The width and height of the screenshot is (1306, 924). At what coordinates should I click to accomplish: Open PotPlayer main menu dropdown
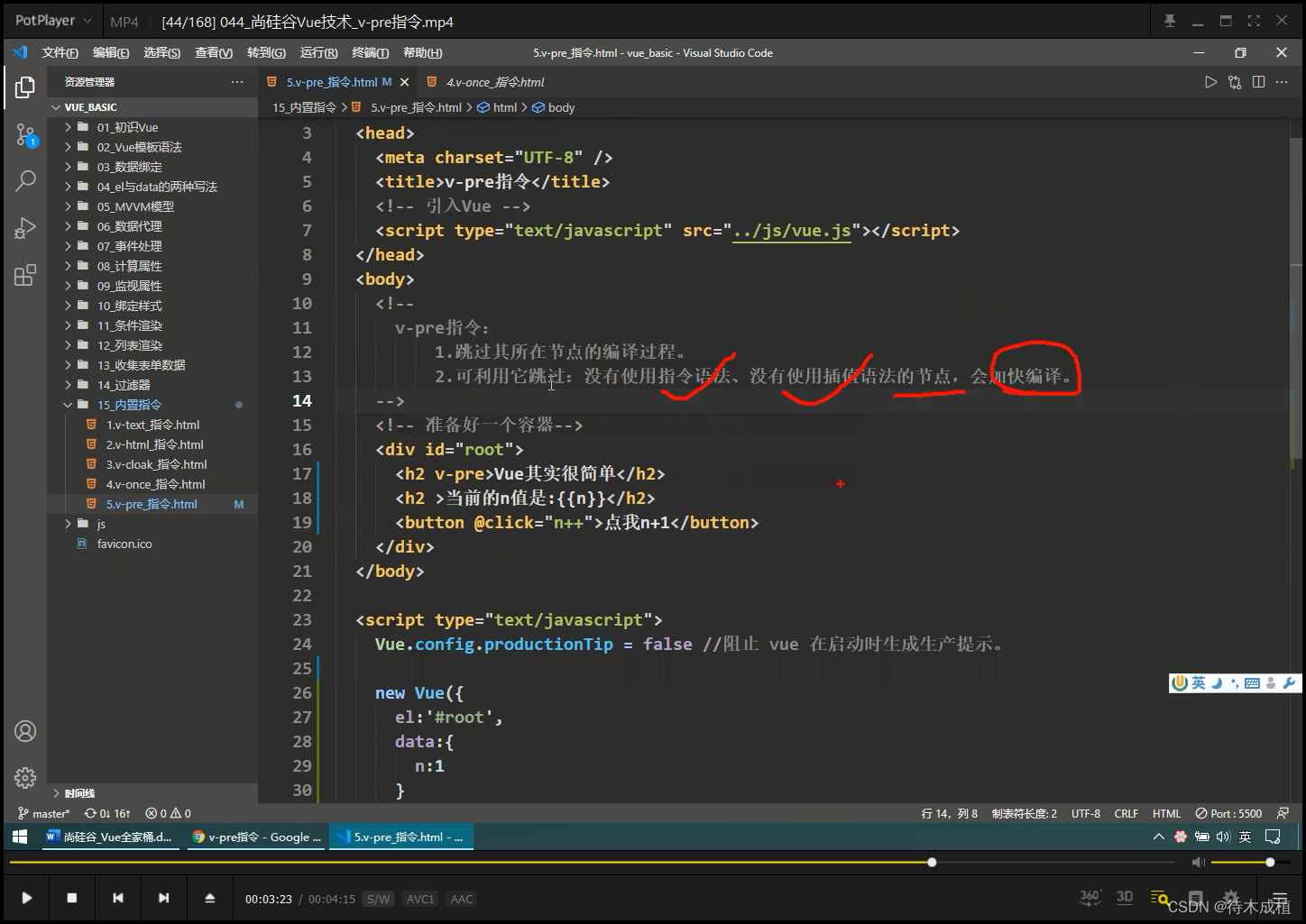[x=53, y=21]
